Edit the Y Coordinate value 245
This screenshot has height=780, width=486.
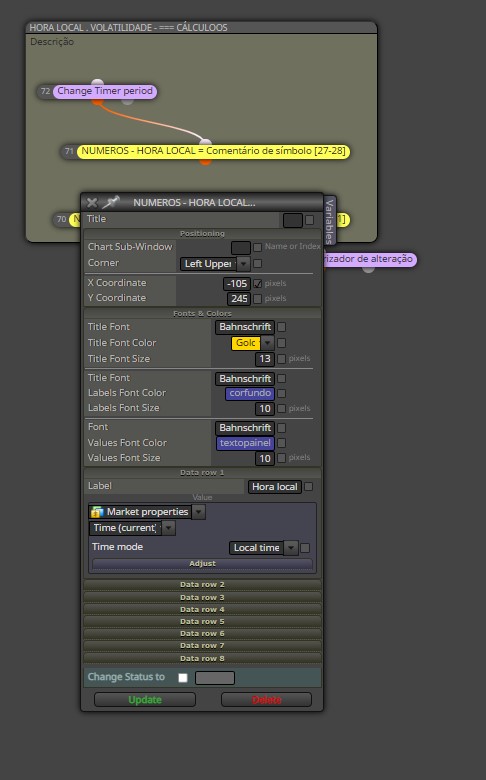[239, 299]
